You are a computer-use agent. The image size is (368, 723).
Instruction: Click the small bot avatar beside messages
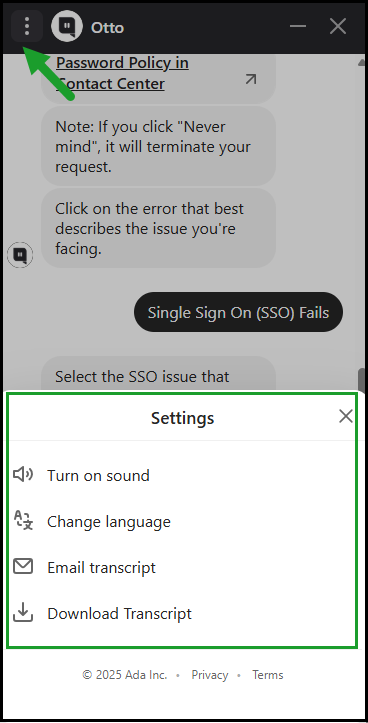click(20, 255)
